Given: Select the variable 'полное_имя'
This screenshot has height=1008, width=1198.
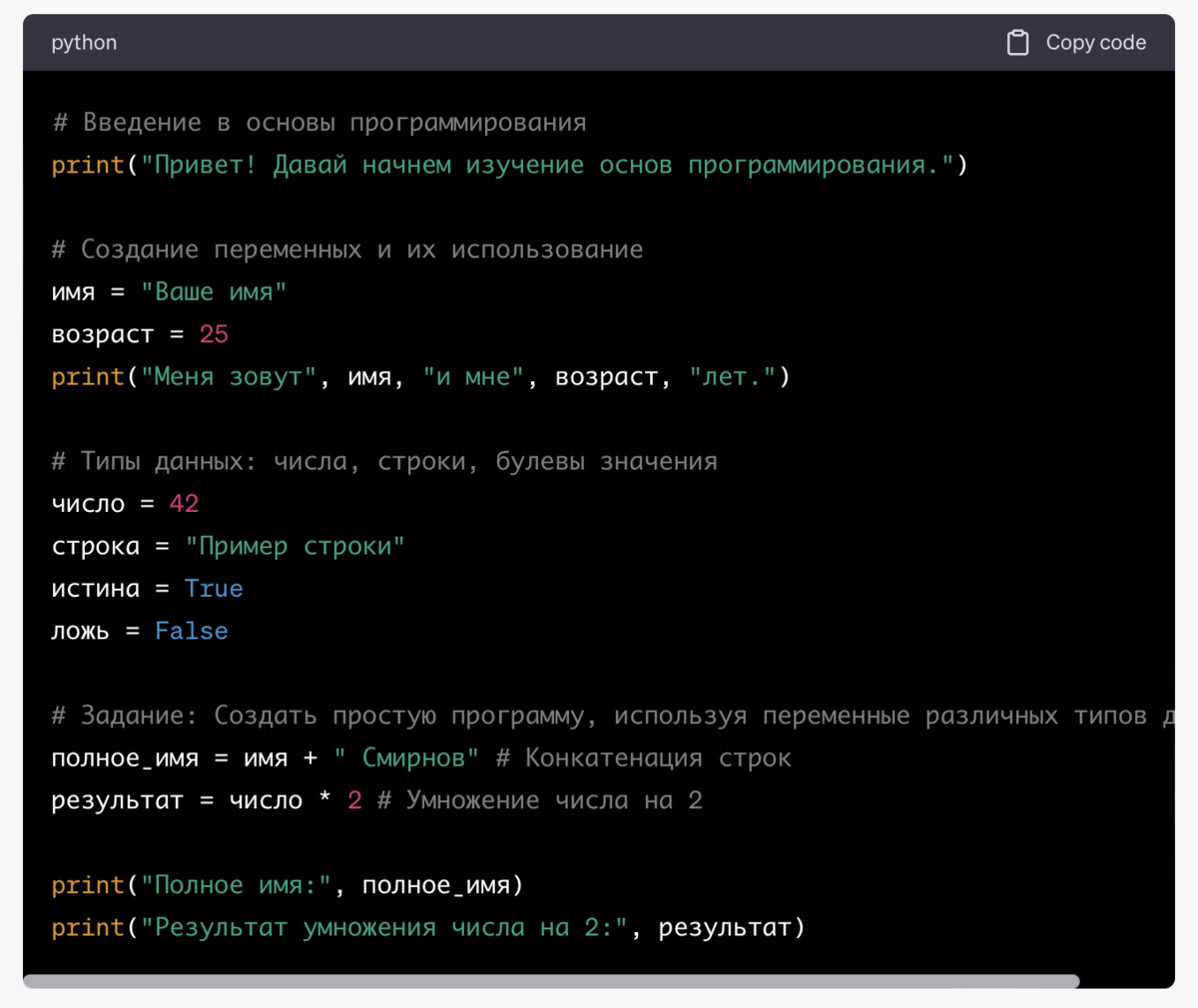Looking at the screenshot, I should pyautogui.click(x=124, y=757).
